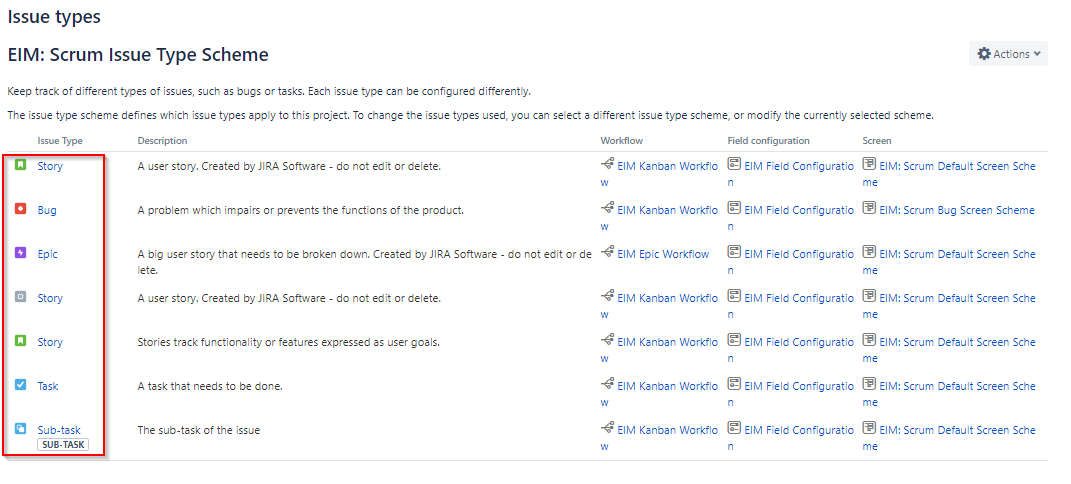This screenshot has width=1071, height=484.
Task: Open EIM Field Configuration link in Task row
Action: [791, 395]
